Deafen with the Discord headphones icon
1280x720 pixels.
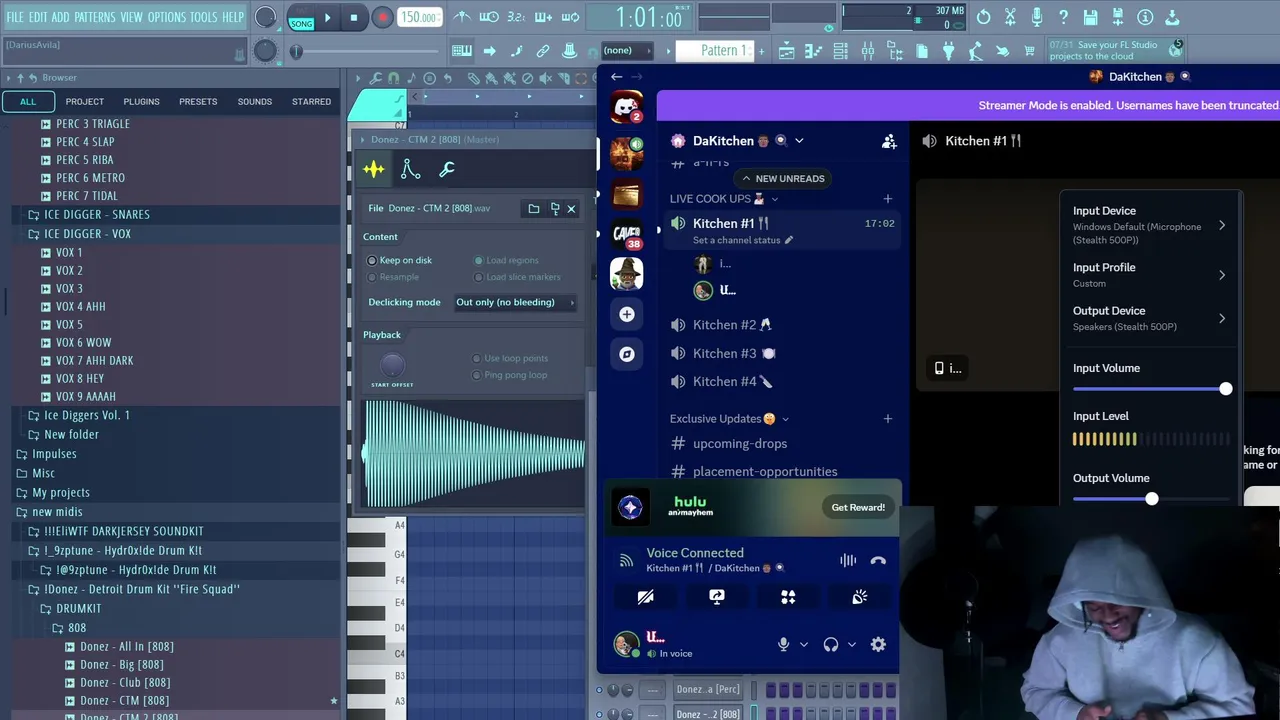[831, 645]
